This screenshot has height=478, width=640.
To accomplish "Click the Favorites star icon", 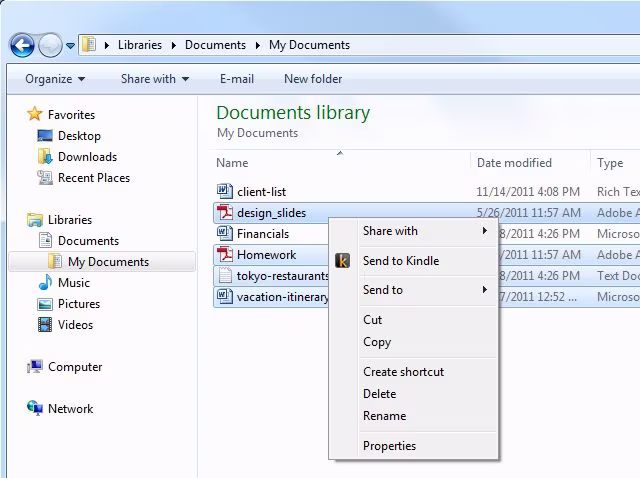I will pos(35,114).
